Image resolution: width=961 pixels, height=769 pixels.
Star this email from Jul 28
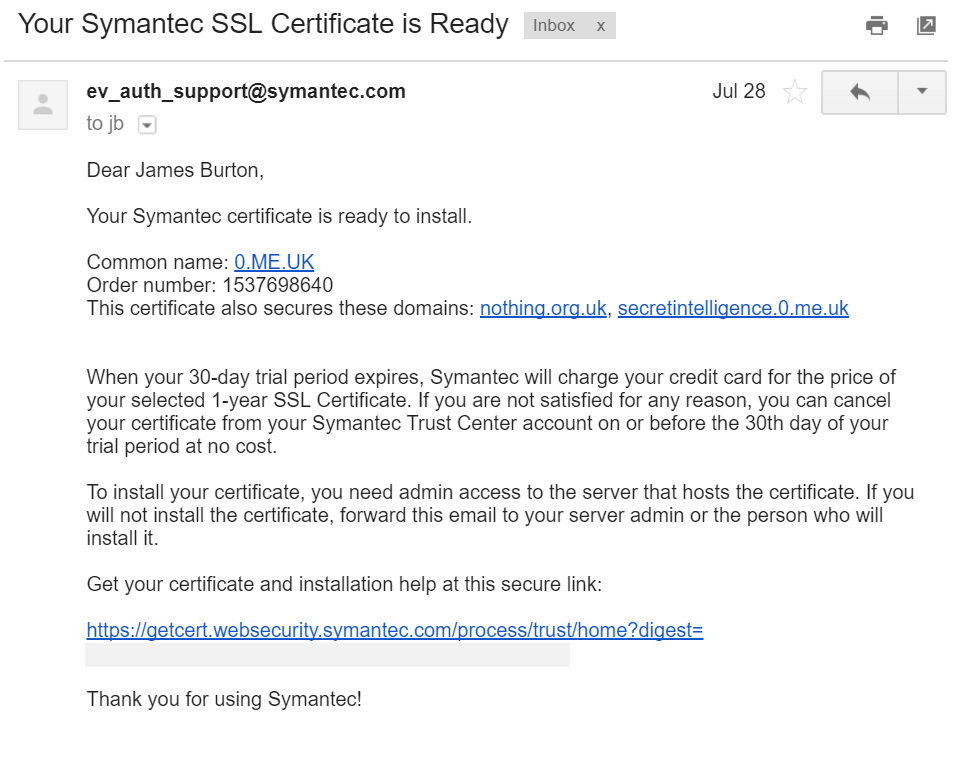pos(795,92)
